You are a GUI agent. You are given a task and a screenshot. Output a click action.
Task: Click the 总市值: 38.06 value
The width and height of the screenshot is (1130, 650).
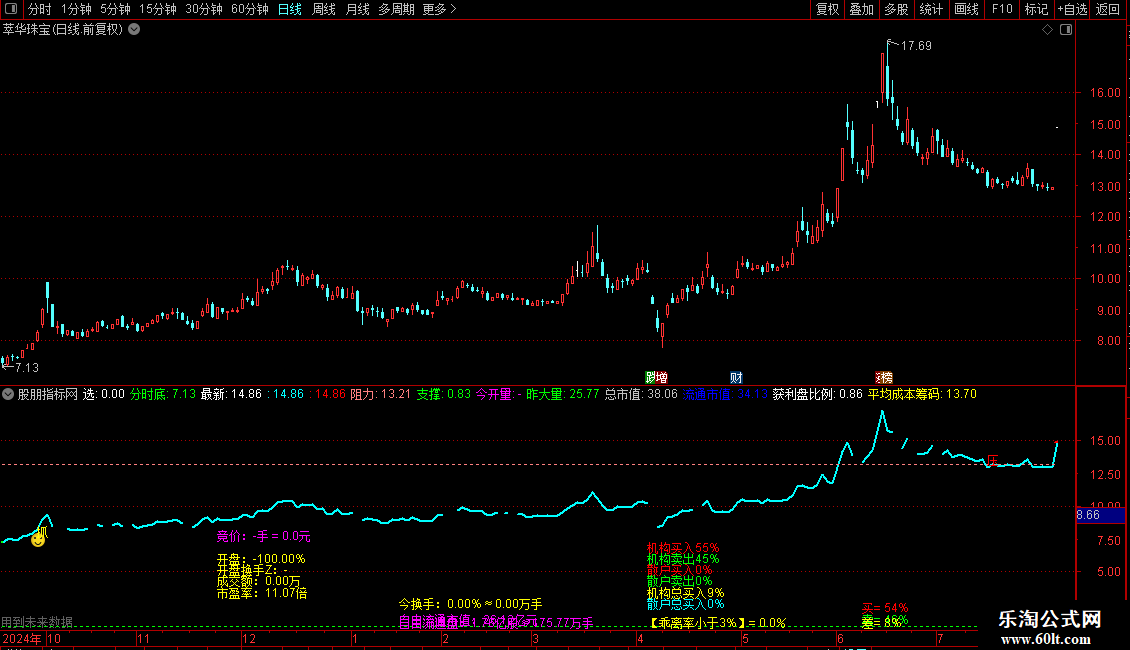point(641,394)
